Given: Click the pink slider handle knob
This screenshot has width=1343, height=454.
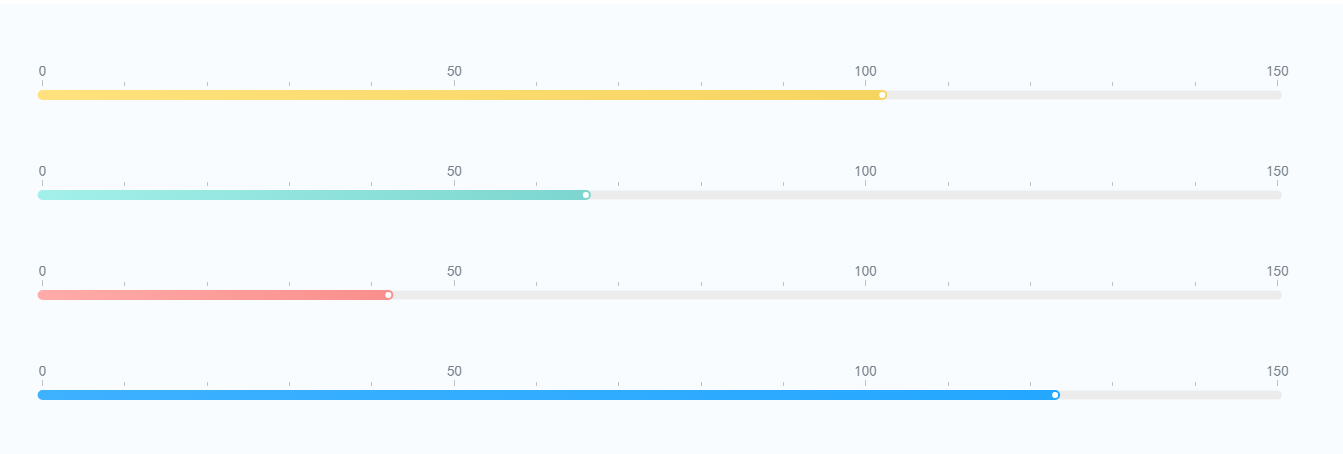Looking at the screenshot, I should click(x=388, y=295).
